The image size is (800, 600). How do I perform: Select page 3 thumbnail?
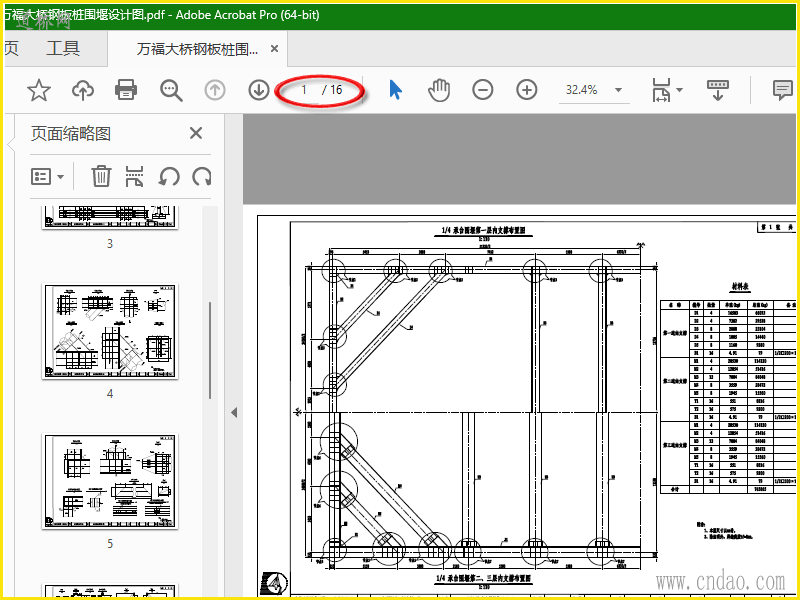pyautogui.click(x=110, y=217)
